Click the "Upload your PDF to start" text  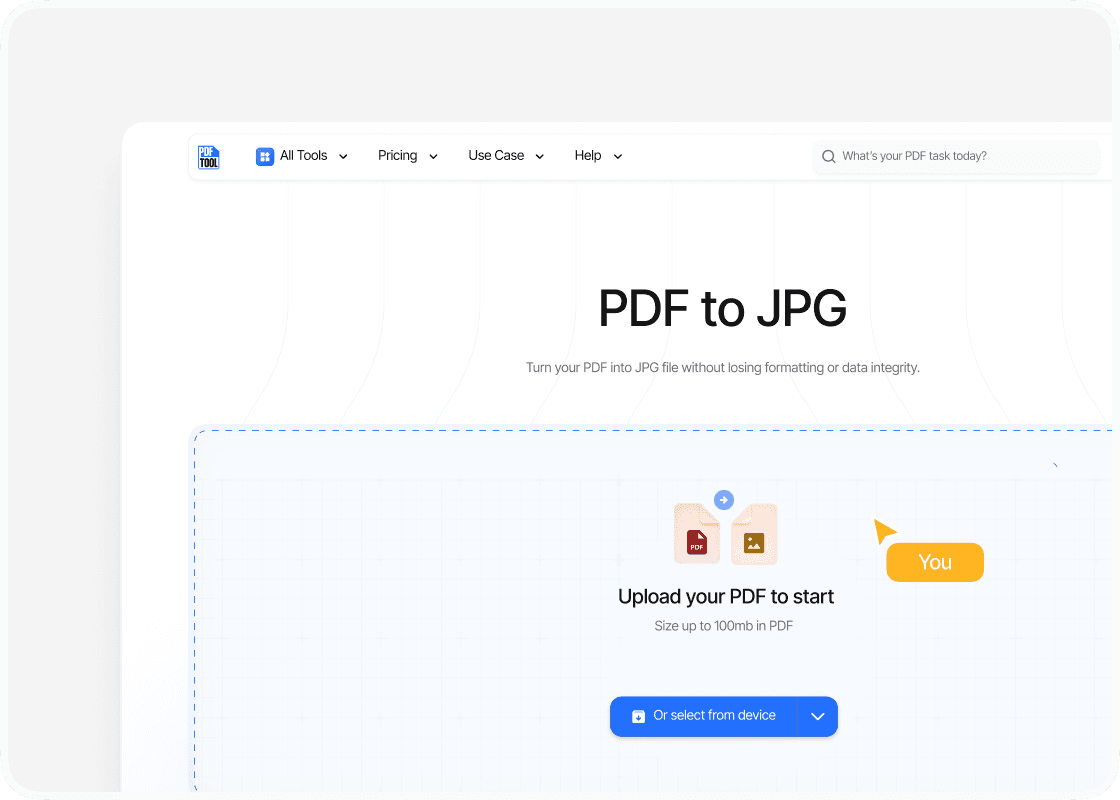[725, 597]
